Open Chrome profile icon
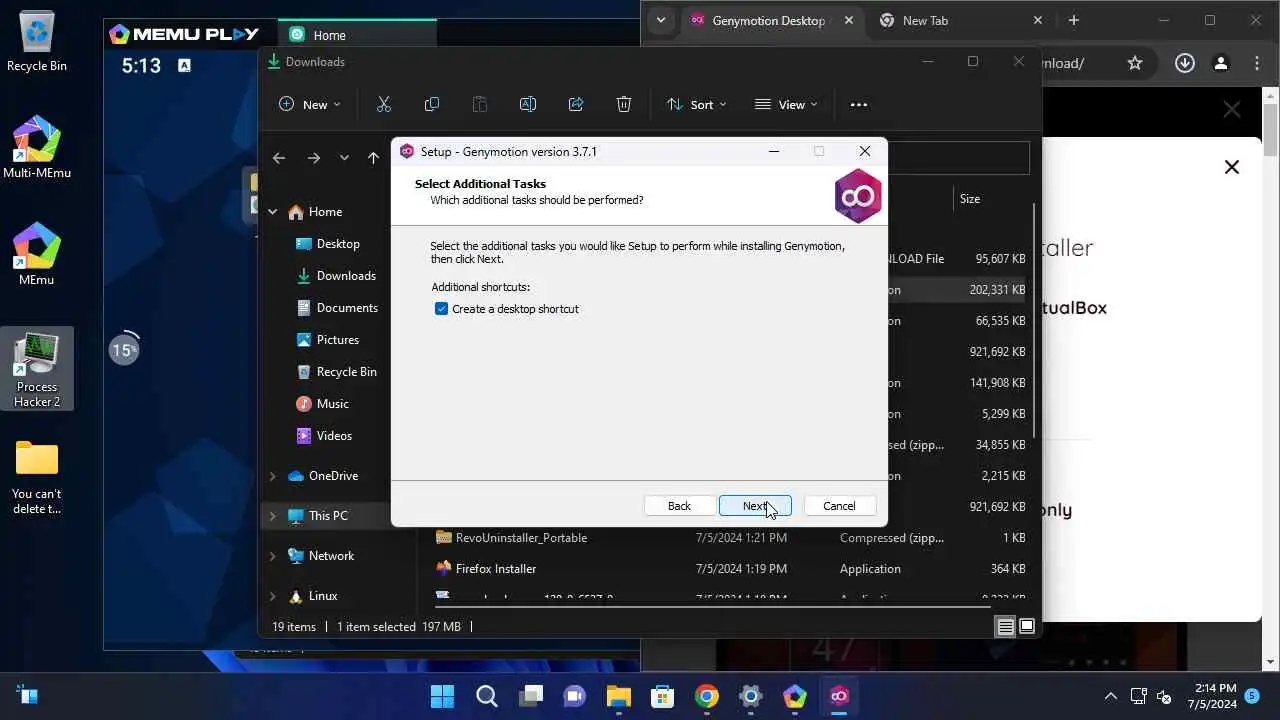Image resolution: width=1280 pixels, height=720 pixels. click(1221, 63)
